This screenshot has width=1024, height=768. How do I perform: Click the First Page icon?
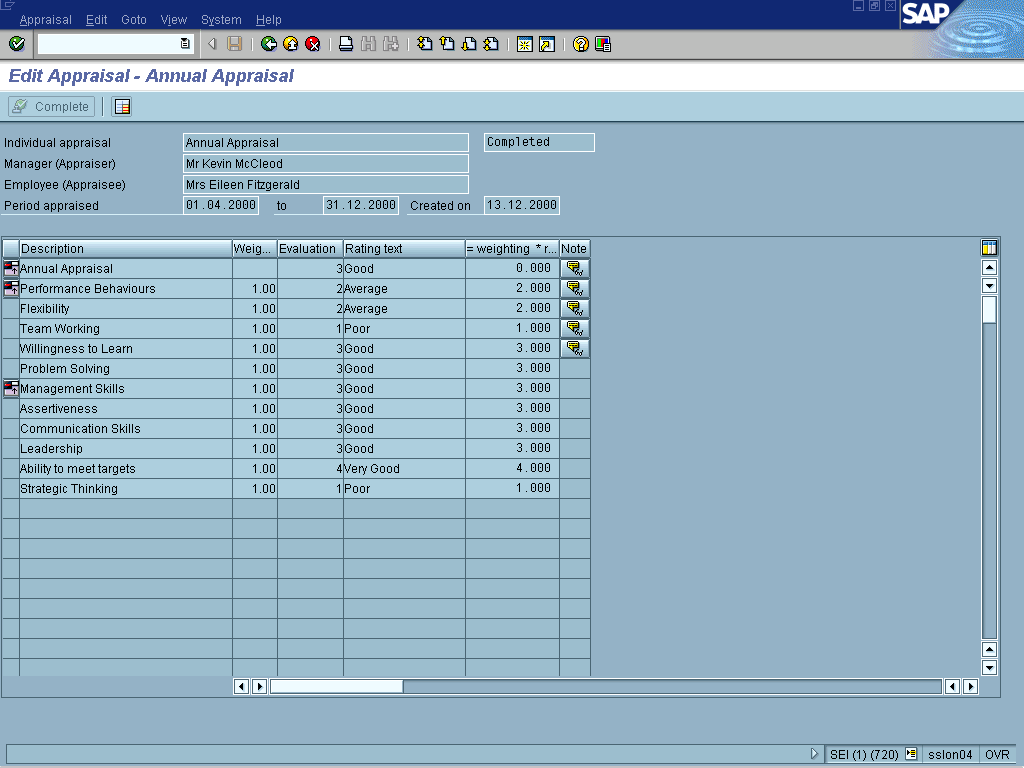tap(424, 44)
